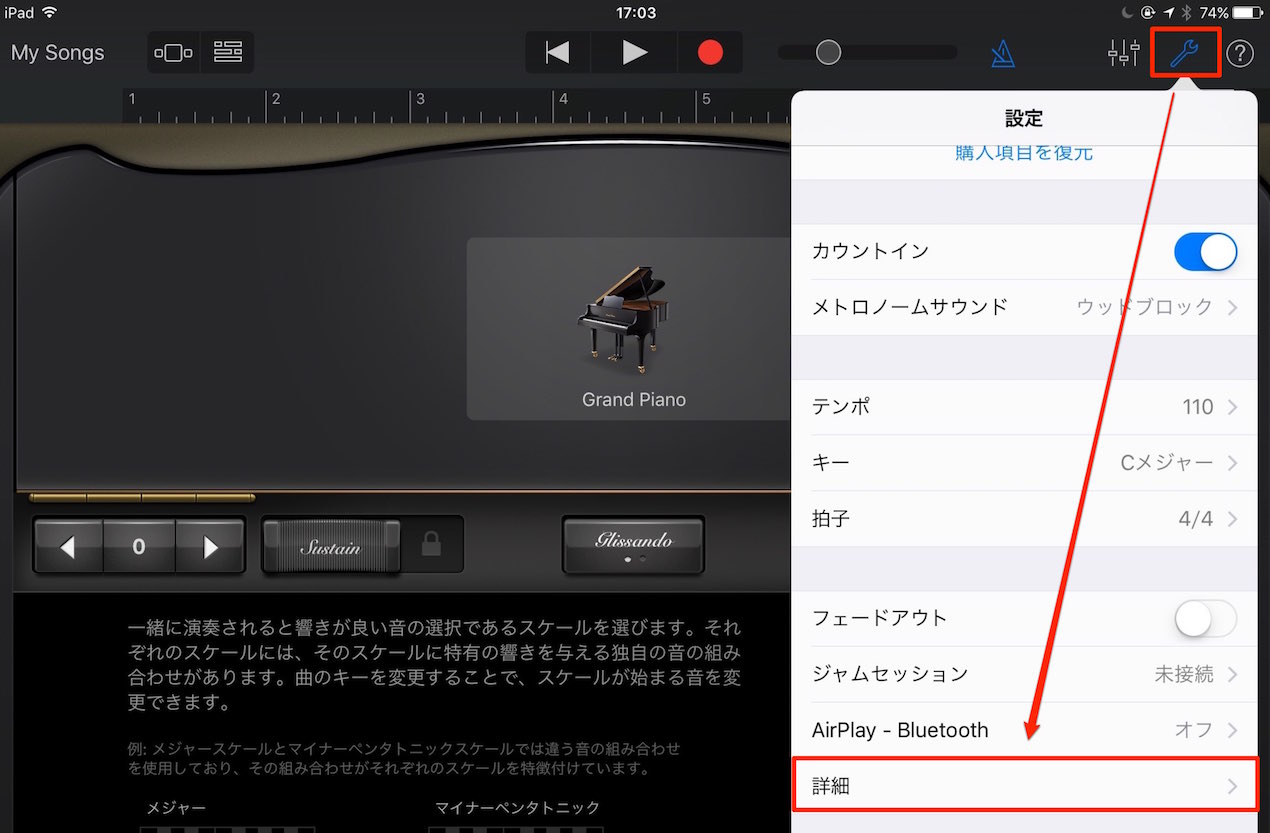Toggle the Sustain switch
This screenshot has width=1270, height=833.
(331, 546)
